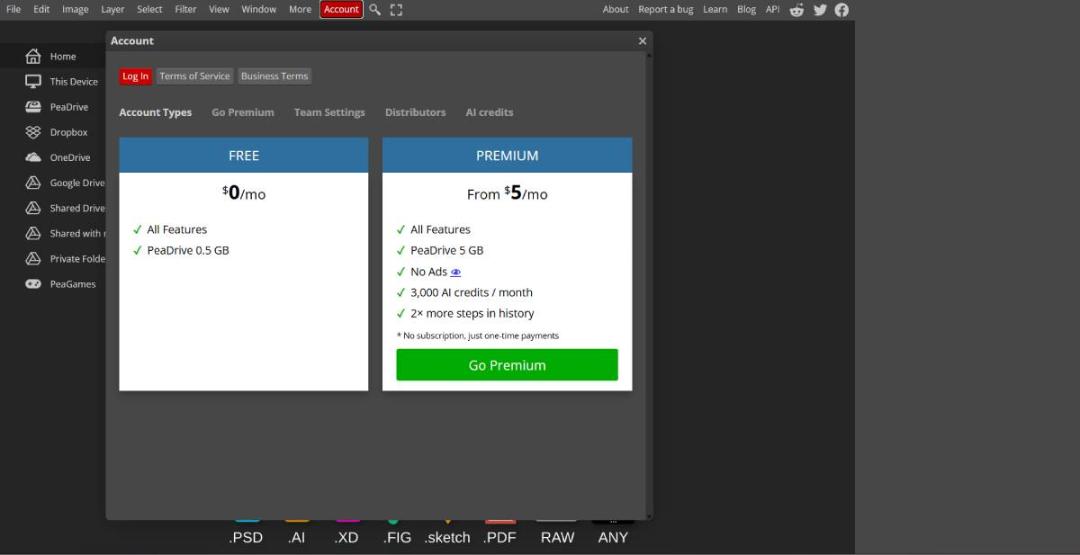Open the Terms of Service link
1080x555 pixels.
195,76
